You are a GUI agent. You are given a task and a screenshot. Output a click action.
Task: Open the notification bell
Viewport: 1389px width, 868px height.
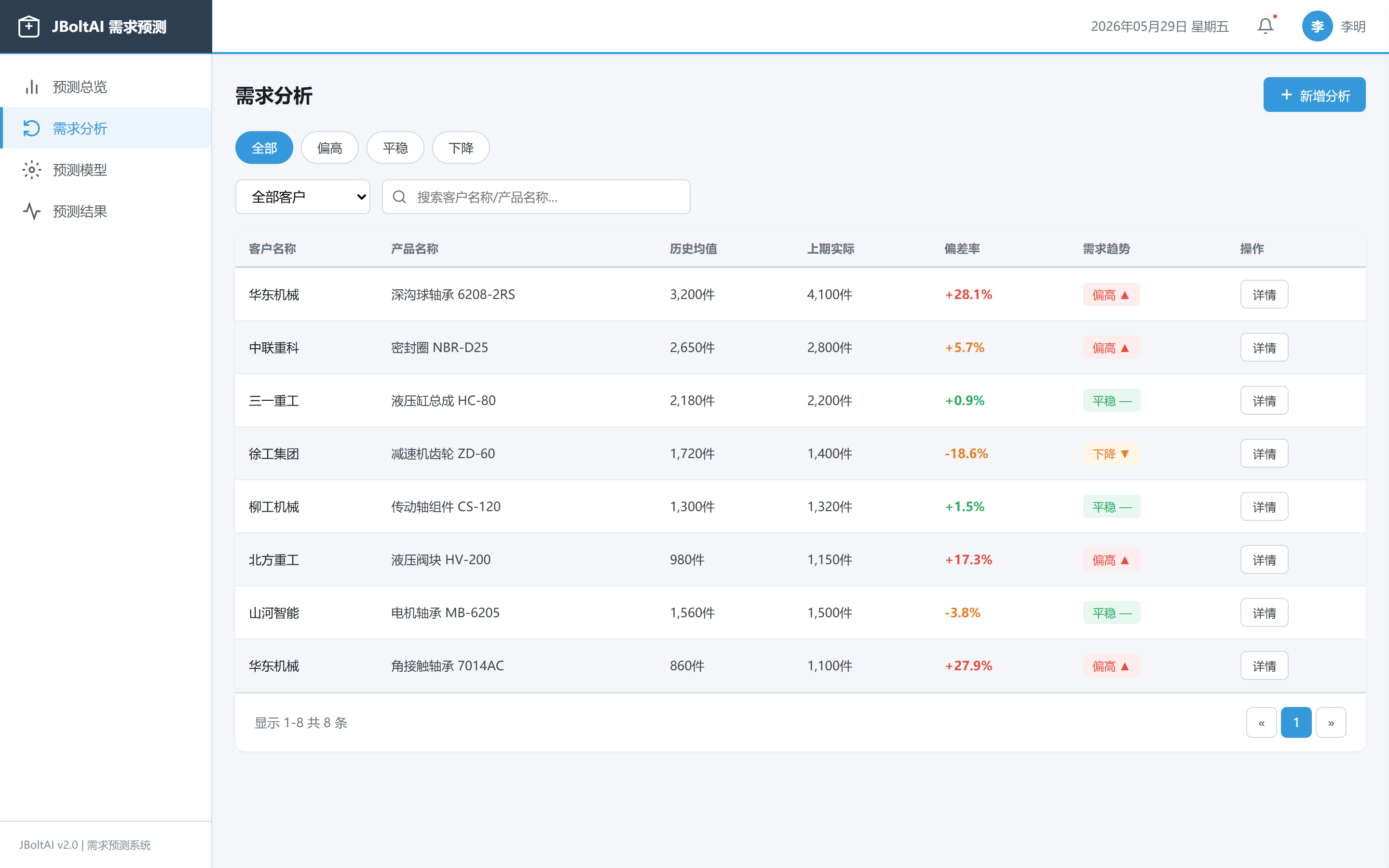[x=1265, y=27]
